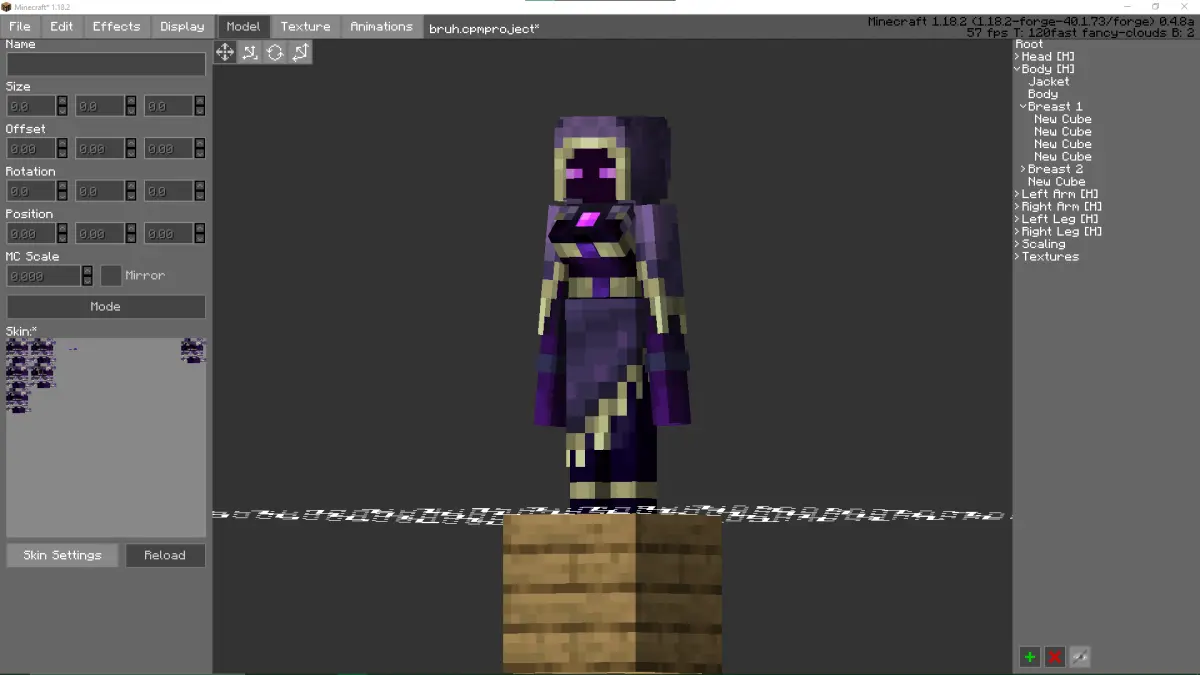The height and width of the screenshot is (675, 1200).
Task: Expand the Textures tree node
Action: [1017, 257]
